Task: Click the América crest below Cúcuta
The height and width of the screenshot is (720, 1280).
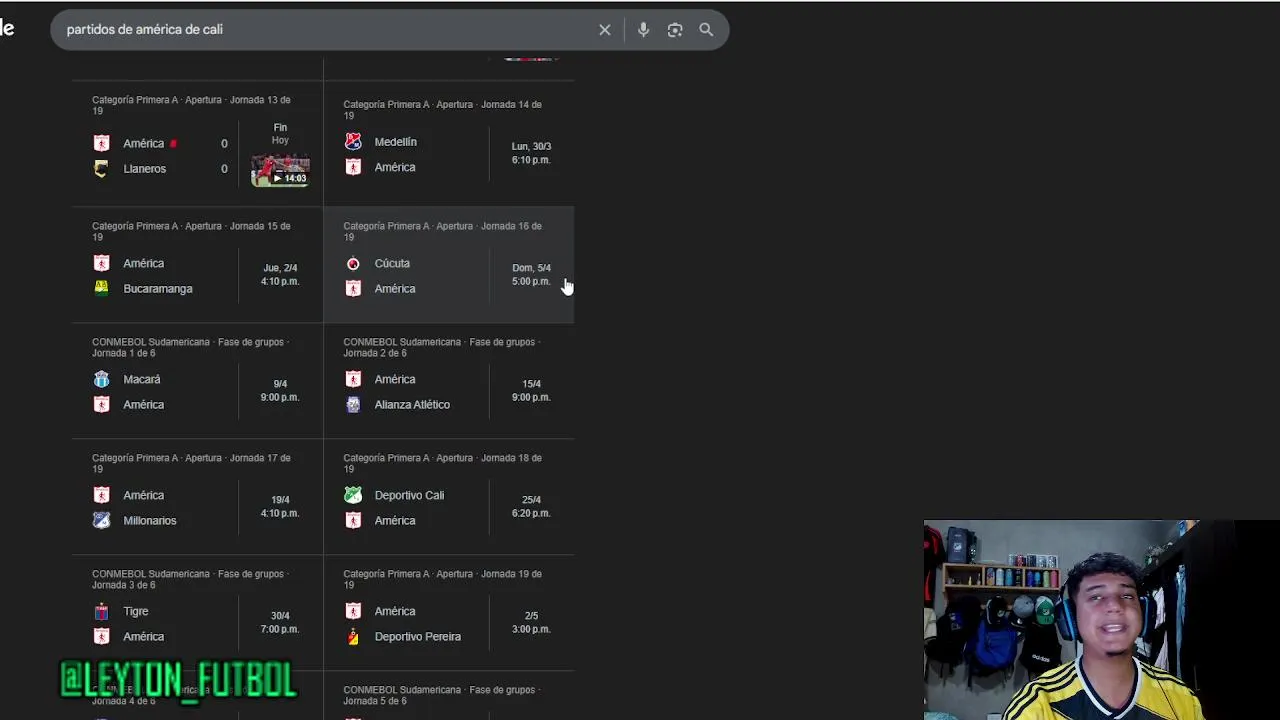Action: (353, 288)
